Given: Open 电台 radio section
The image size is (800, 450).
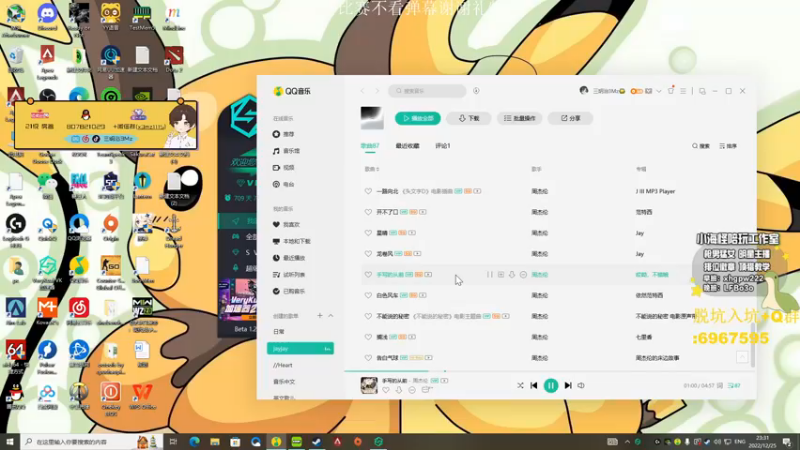Looking at the screenshot, I should (284, 184).
